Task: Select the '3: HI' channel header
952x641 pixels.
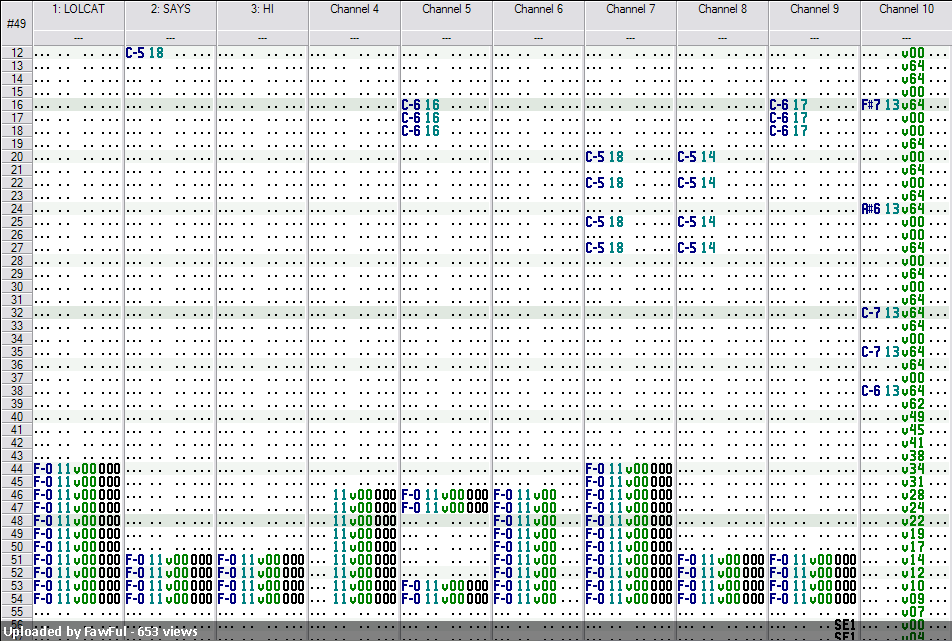Action: coord(262,16)
